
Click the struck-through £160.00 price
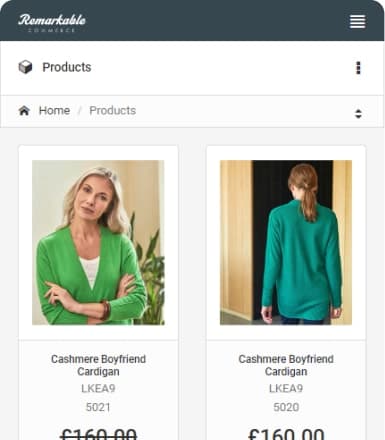[99, 434]
